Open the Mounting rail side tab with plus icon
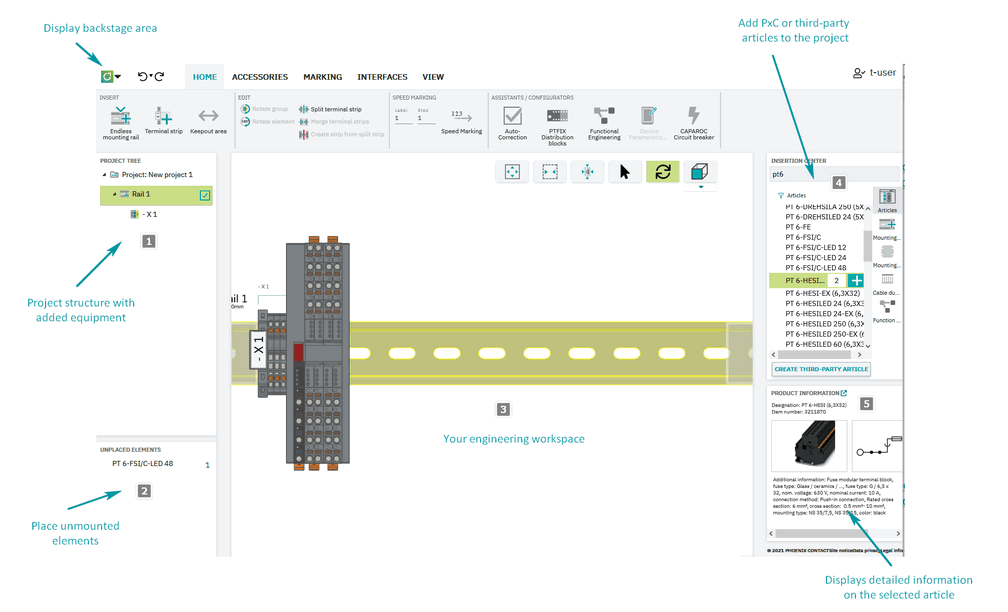The image size is (1008, 612). [x=887, y=228]
